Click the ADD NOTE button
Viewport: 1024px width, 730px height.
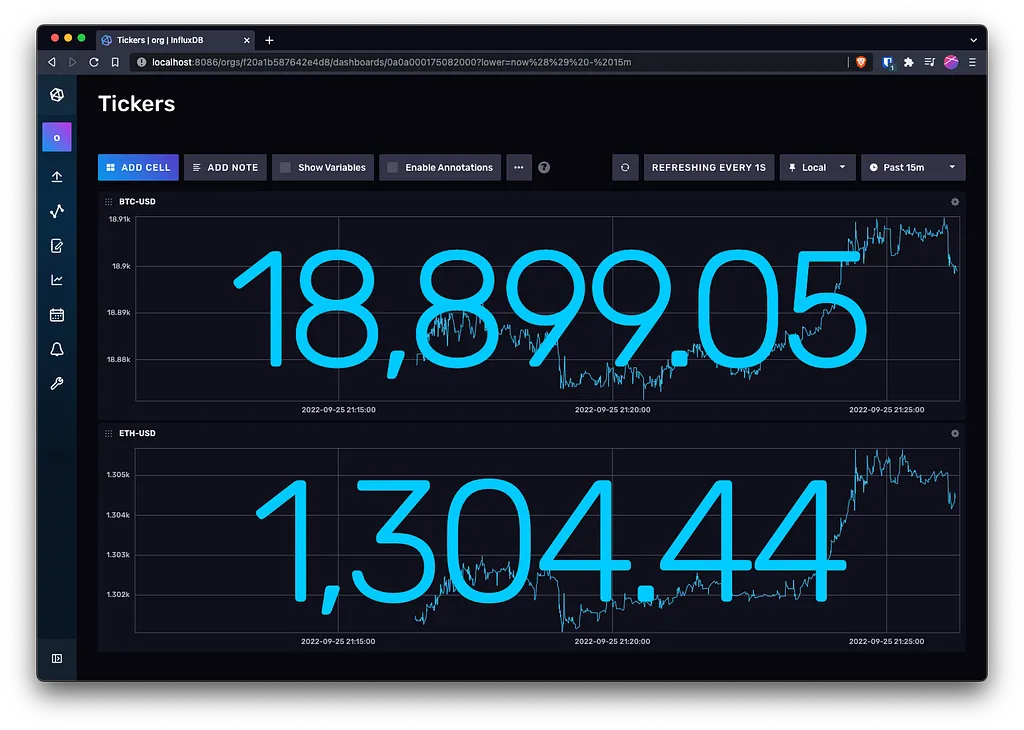[225, 168]
